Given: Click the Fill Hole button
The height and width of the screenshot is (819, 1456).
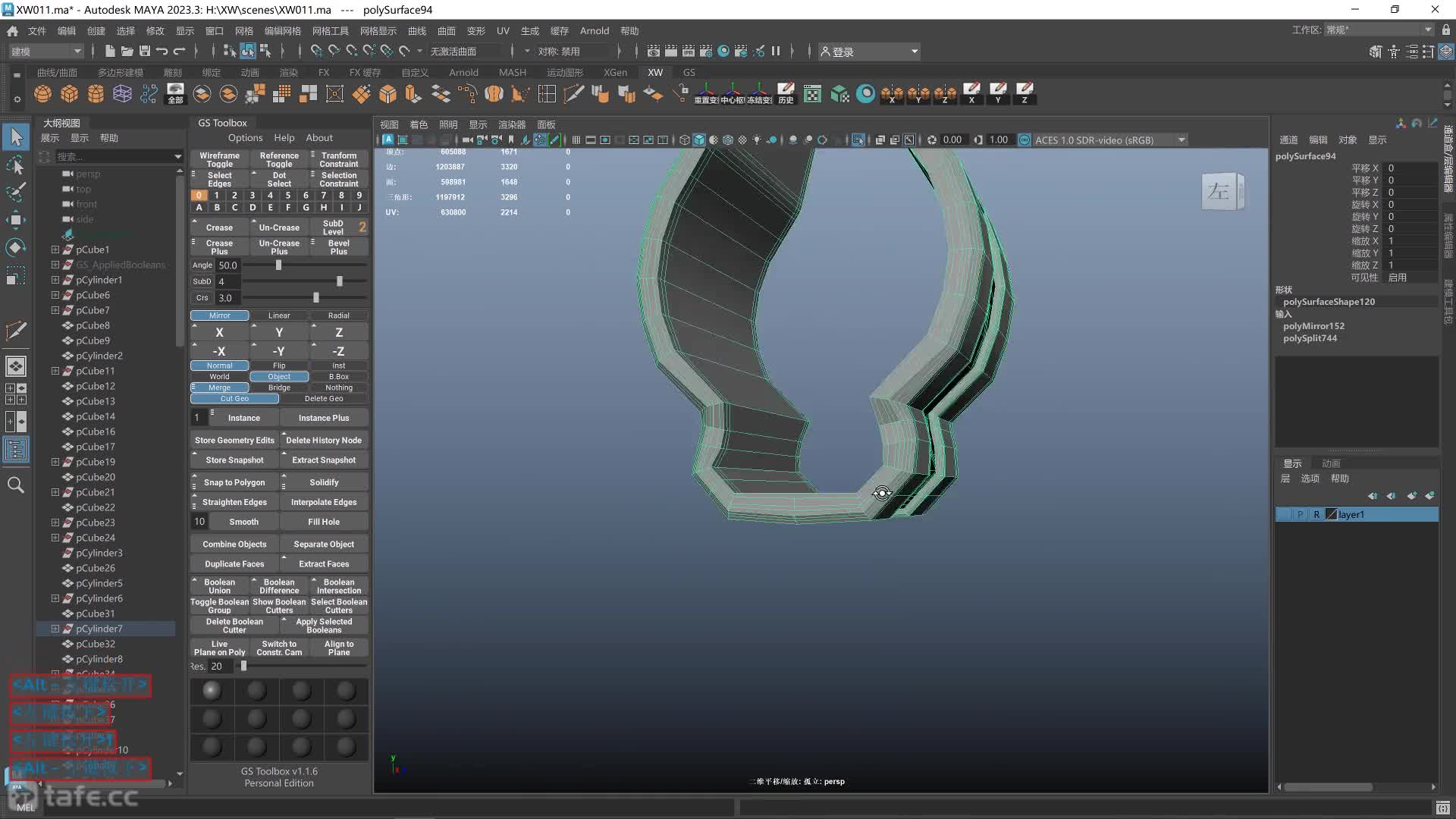Looking at the screenshot, I should click(324, 522).
